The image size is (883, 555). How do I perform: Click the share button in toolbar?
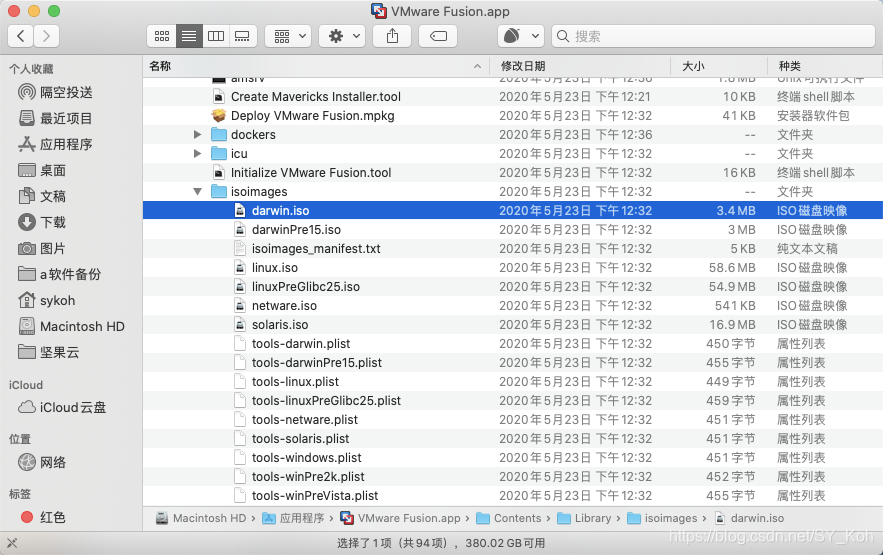click(x=393, y=37)
